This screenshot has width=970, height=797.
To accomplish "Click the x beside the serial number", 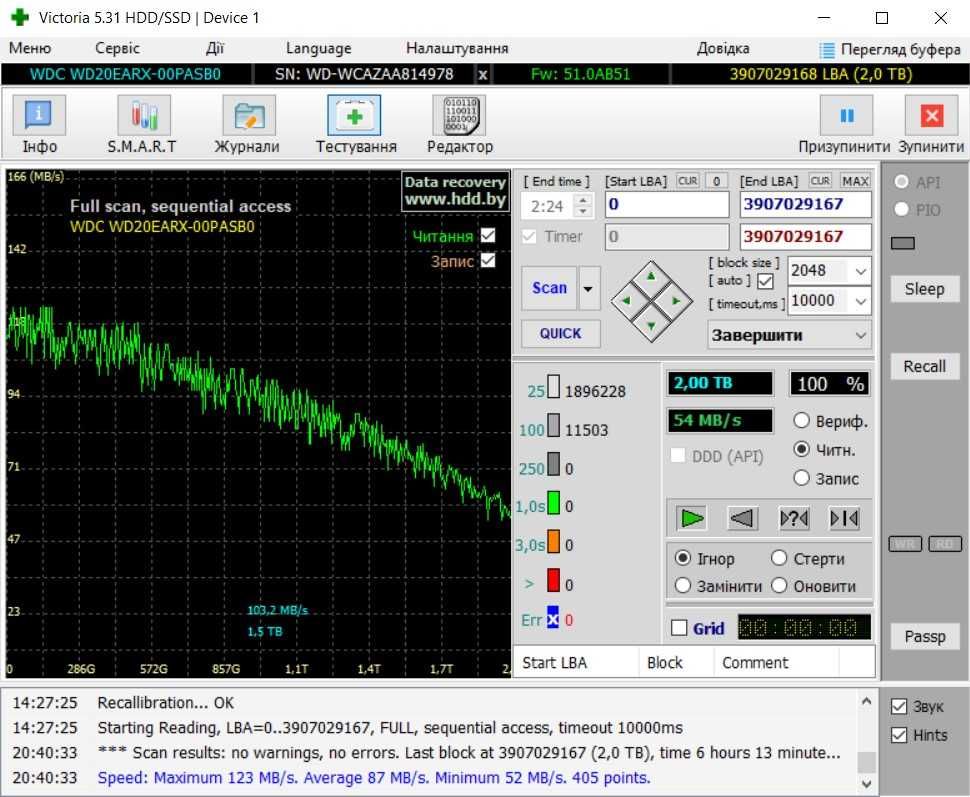I will click(x=483, y=75).
